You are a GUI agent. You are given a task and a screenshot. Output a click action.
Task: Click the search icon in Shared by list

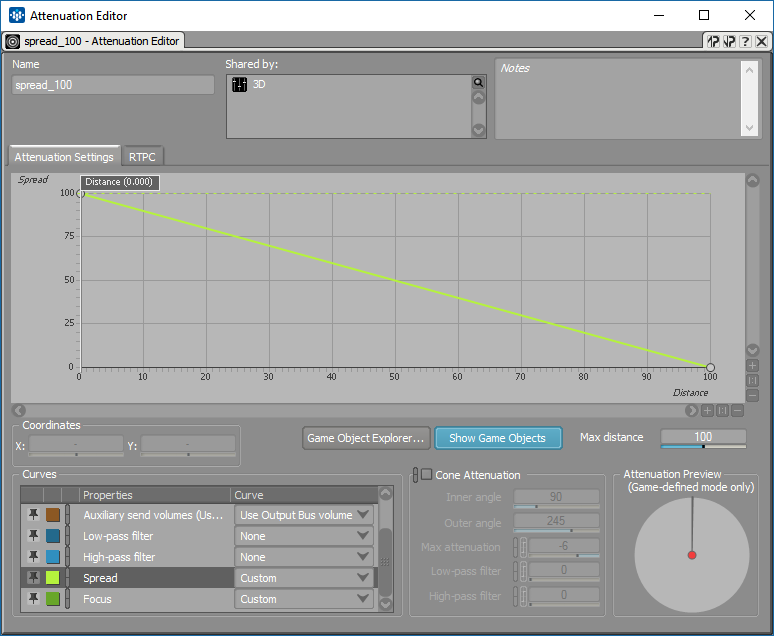click(478, 83)
